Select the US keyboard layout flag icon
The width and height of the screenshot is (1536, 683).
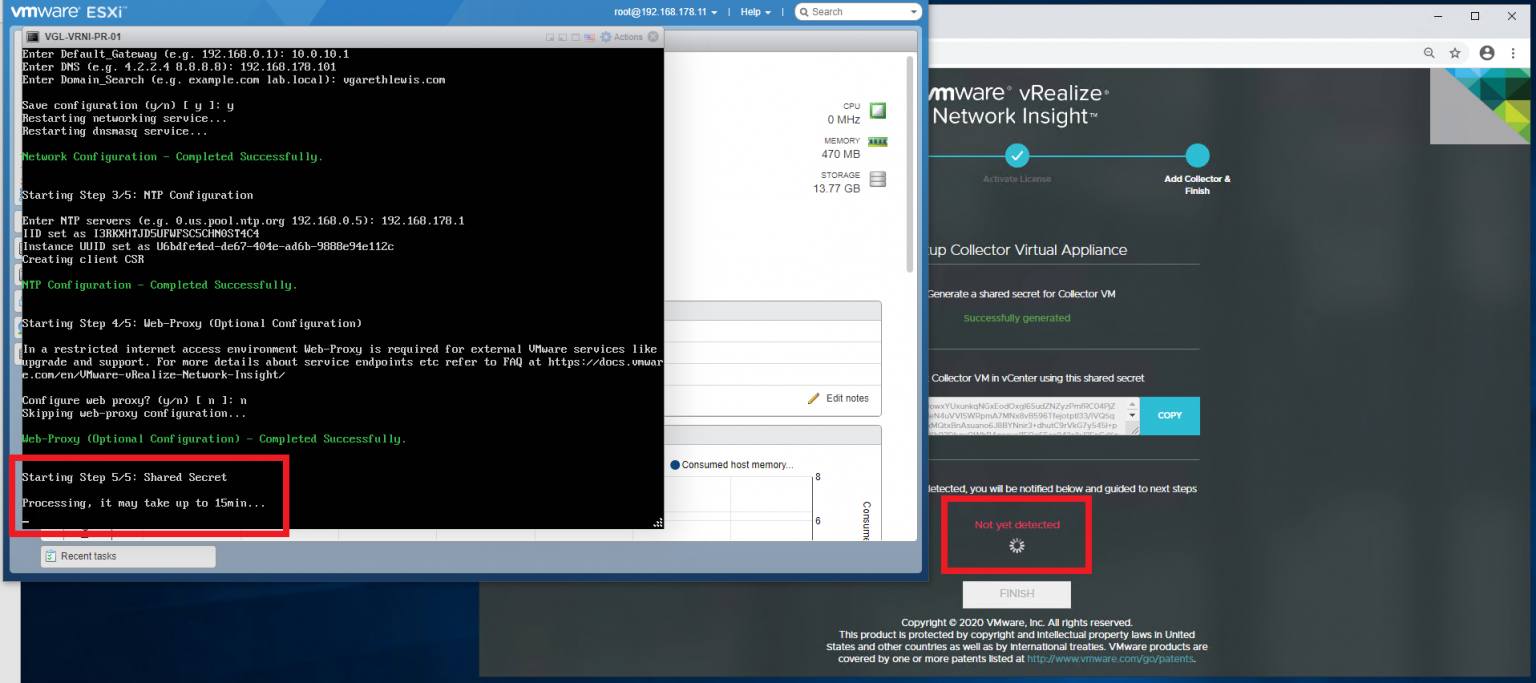click(589, 37)
